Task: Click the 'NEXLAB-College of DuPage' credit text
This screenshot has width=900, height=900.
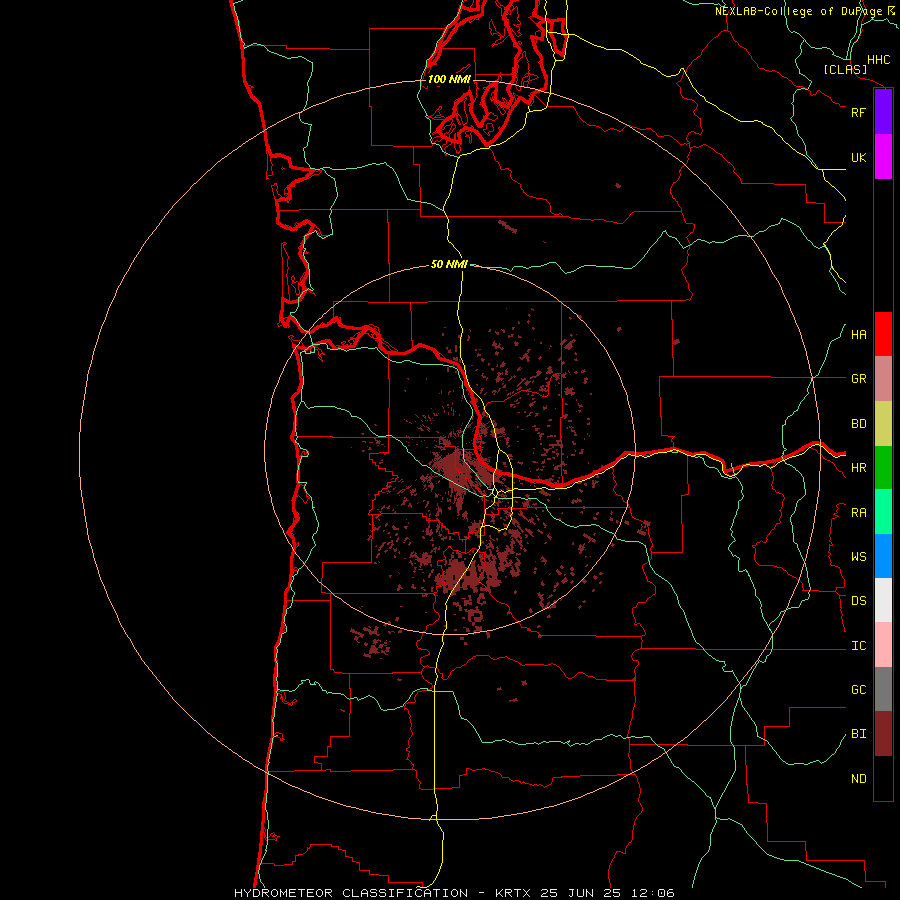Action: coord(798,11)
